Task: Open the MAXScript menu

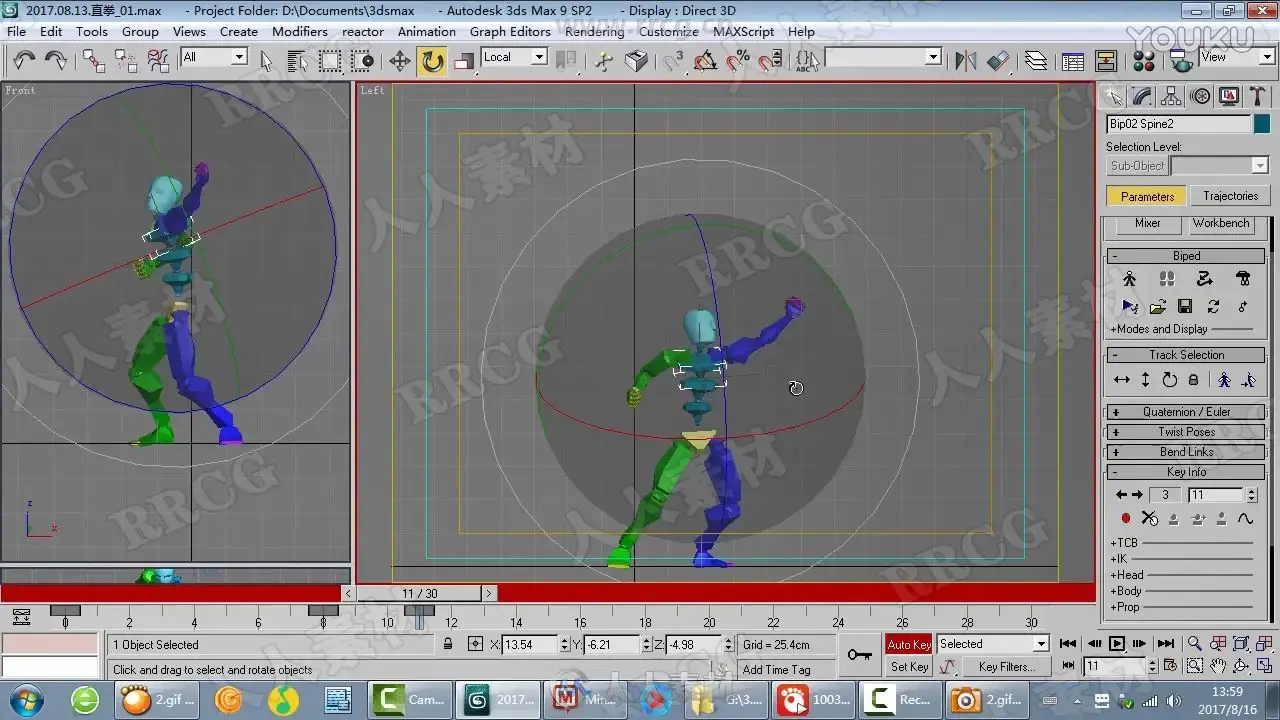Action: (743, 31)
